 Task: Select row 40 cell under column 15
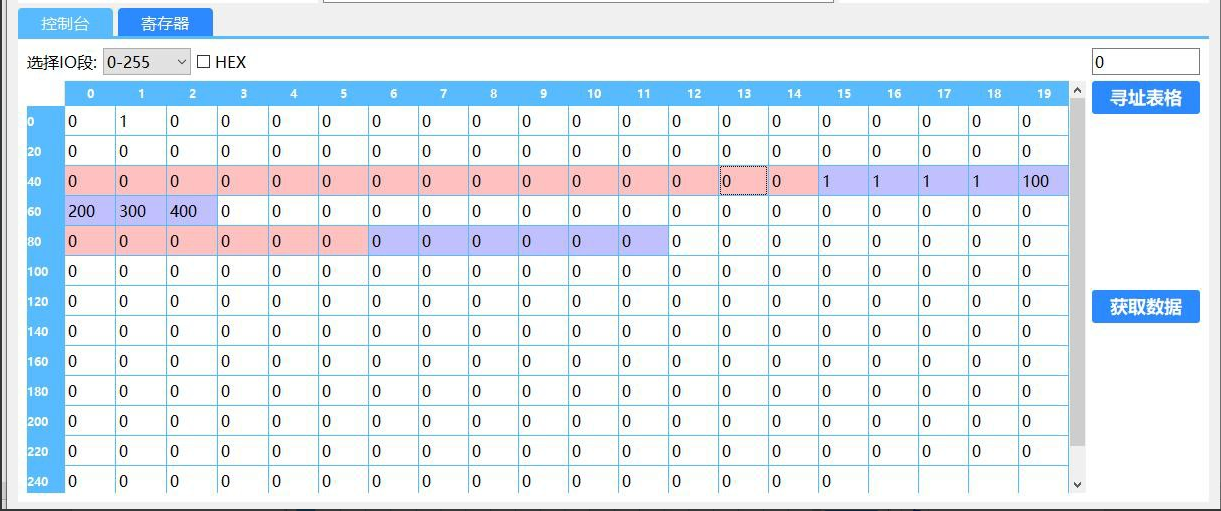pyautogui.click(x=843, y=181)
